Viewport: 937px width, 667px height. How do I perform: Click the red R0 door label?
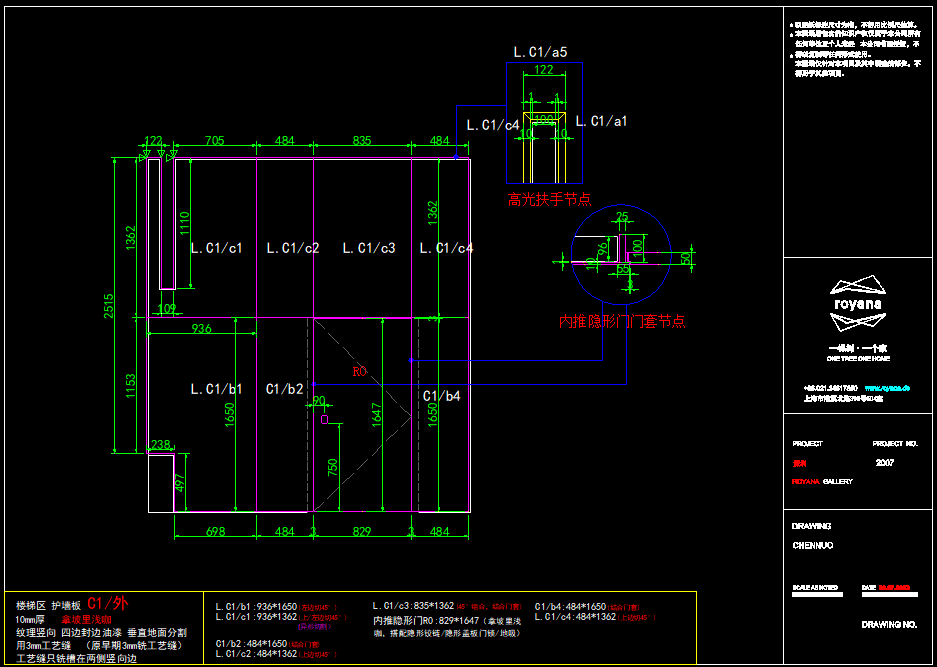pos(359,371)
